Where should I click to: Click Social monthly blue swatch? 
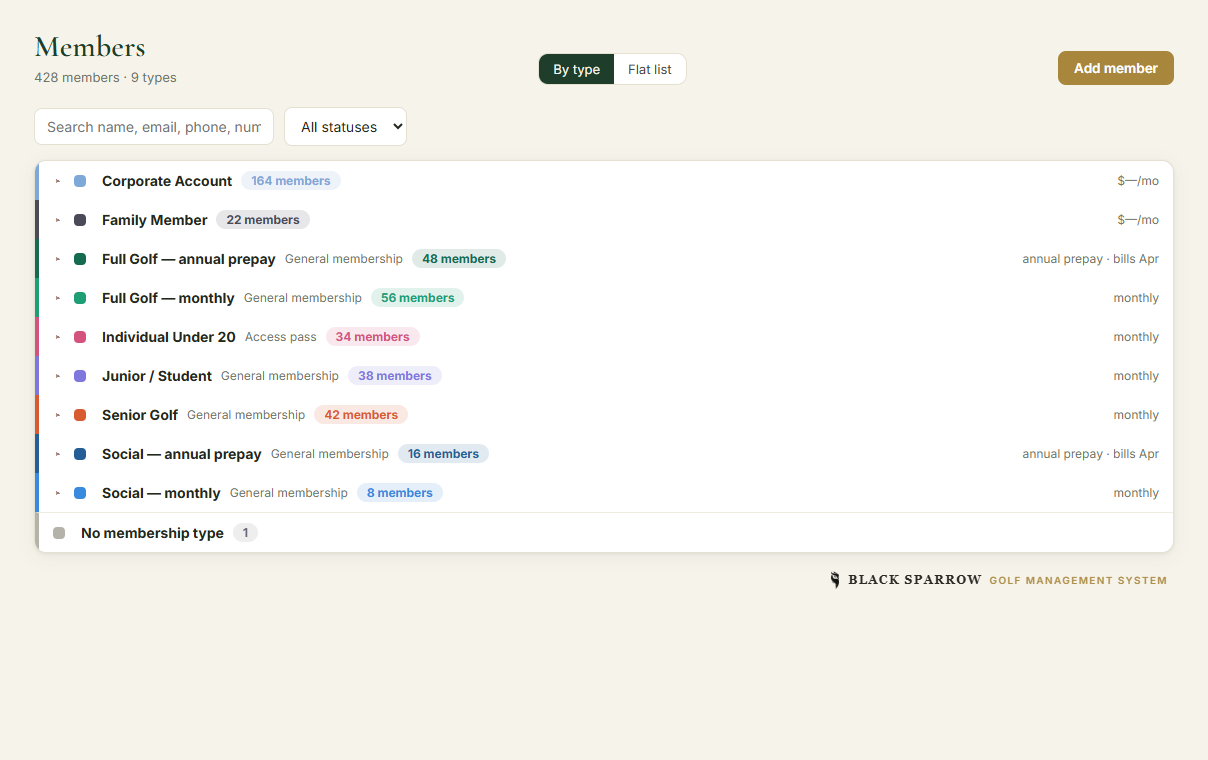coord(80,493)
